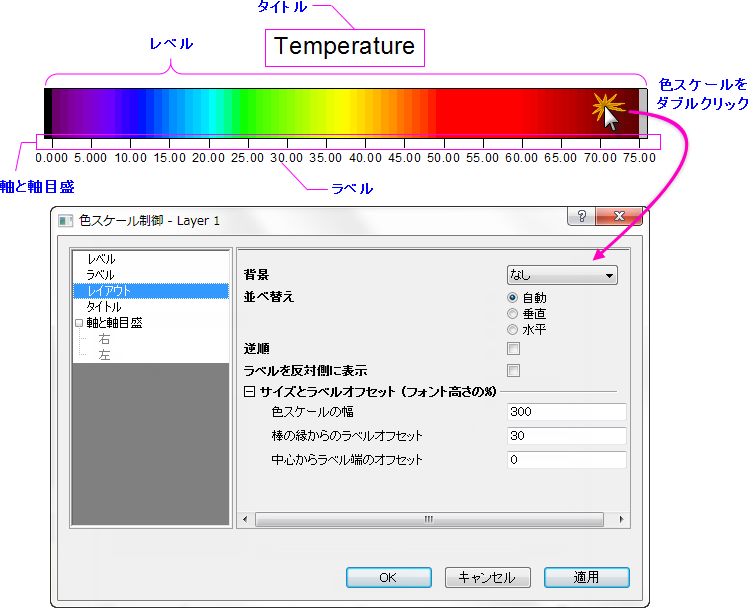The height and width of the screenshot is (608, 748).
Task: Click the 並べ替え property label
Action: point(269,297)
